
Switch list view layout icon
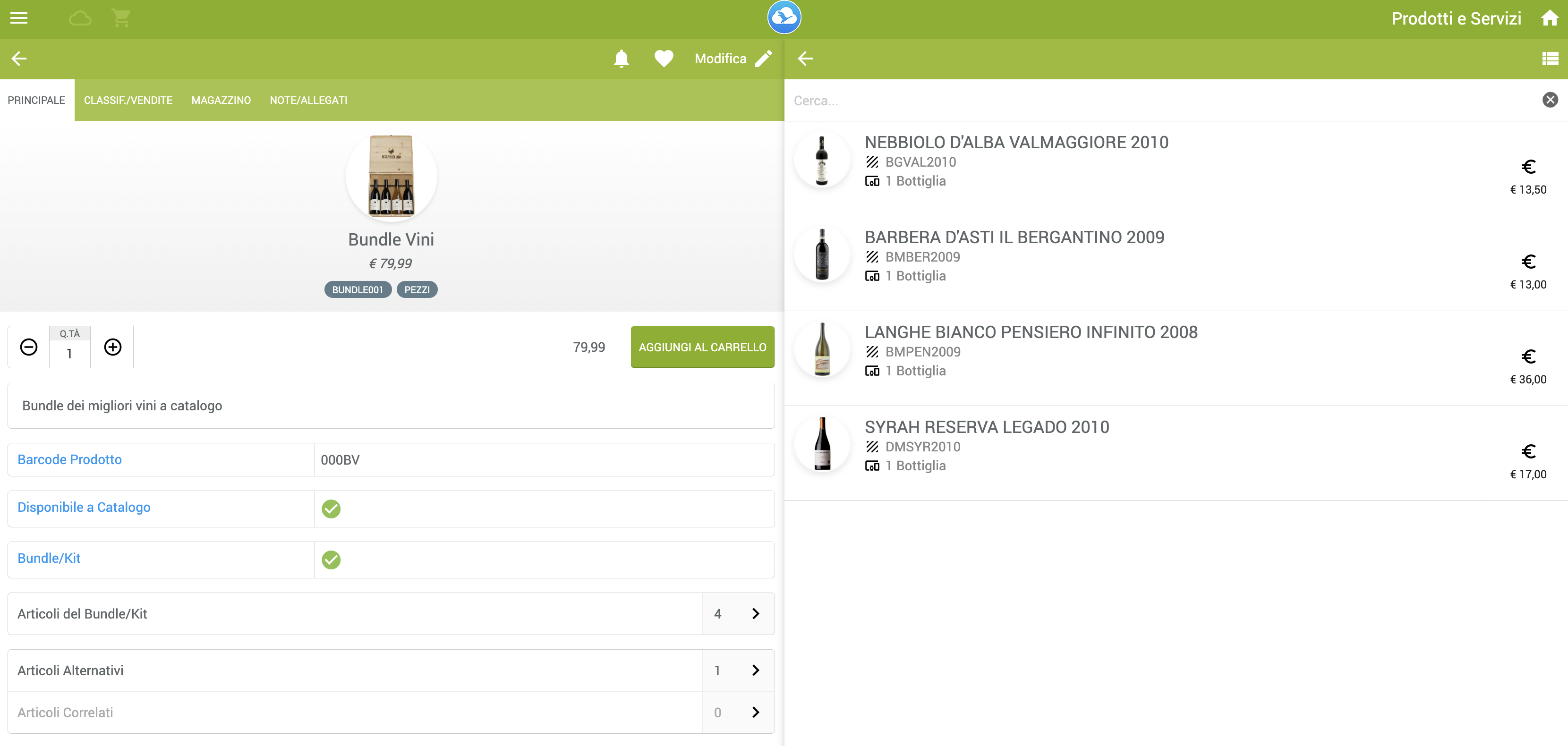pos(1549,59)
